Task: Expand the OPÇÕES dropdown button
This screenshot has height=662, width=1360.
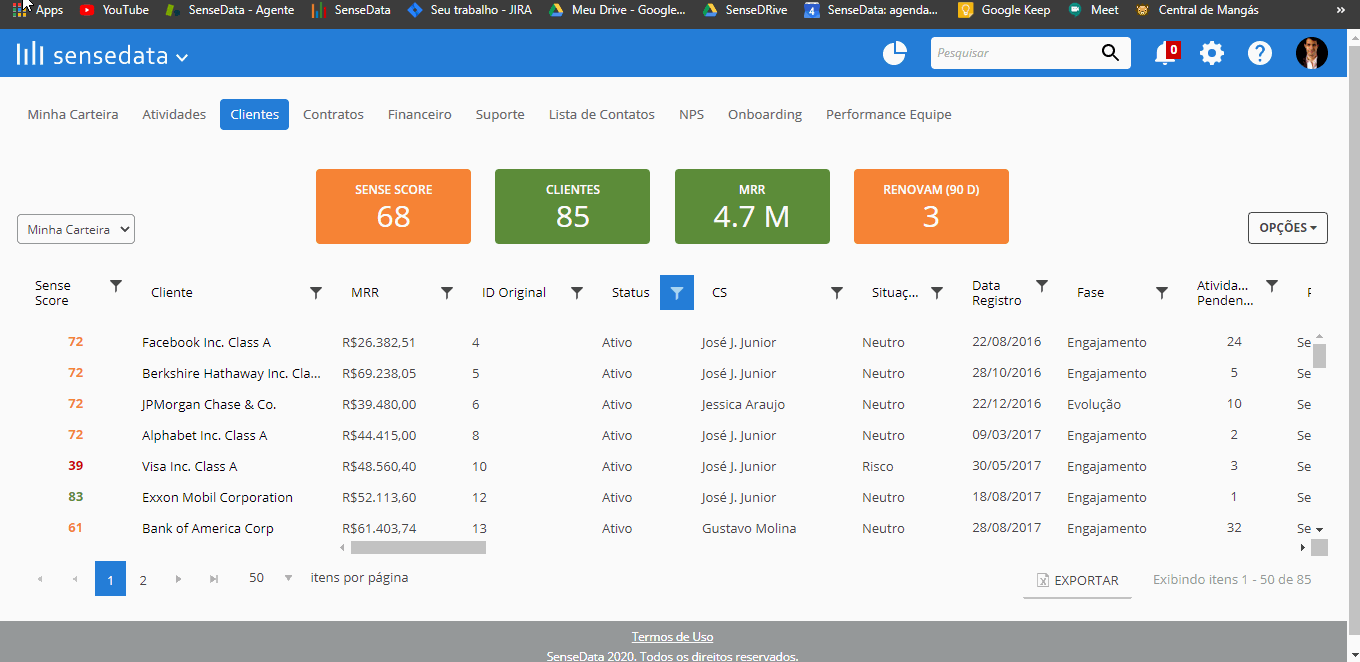Action: tap(1288, 228)
